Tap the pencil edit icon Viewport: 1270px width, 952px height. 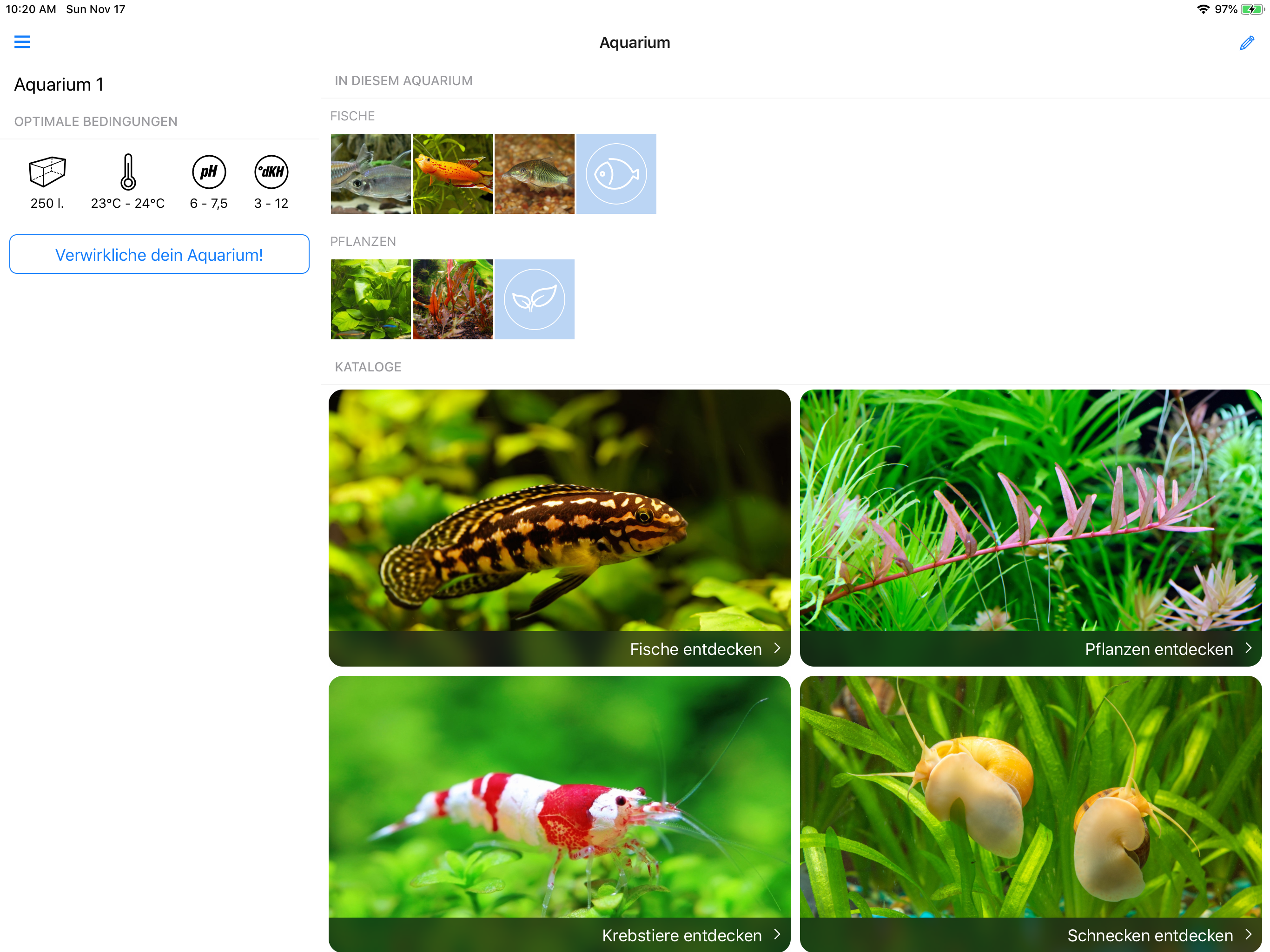point(1246,43)
